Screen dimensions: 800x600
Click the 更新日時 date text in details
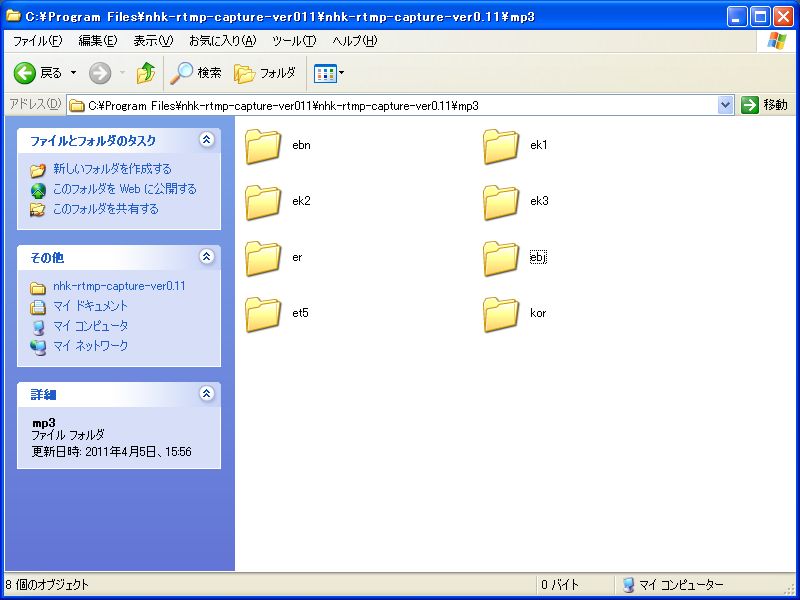pos(112,452)
